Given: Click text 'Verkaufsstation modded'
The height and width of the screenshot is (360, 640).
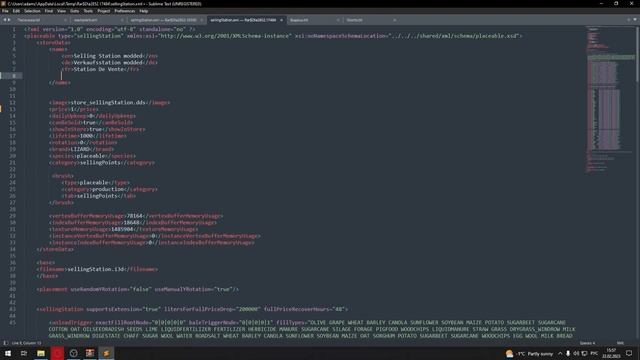Looking at the screenshot, I should click(108, 62).
